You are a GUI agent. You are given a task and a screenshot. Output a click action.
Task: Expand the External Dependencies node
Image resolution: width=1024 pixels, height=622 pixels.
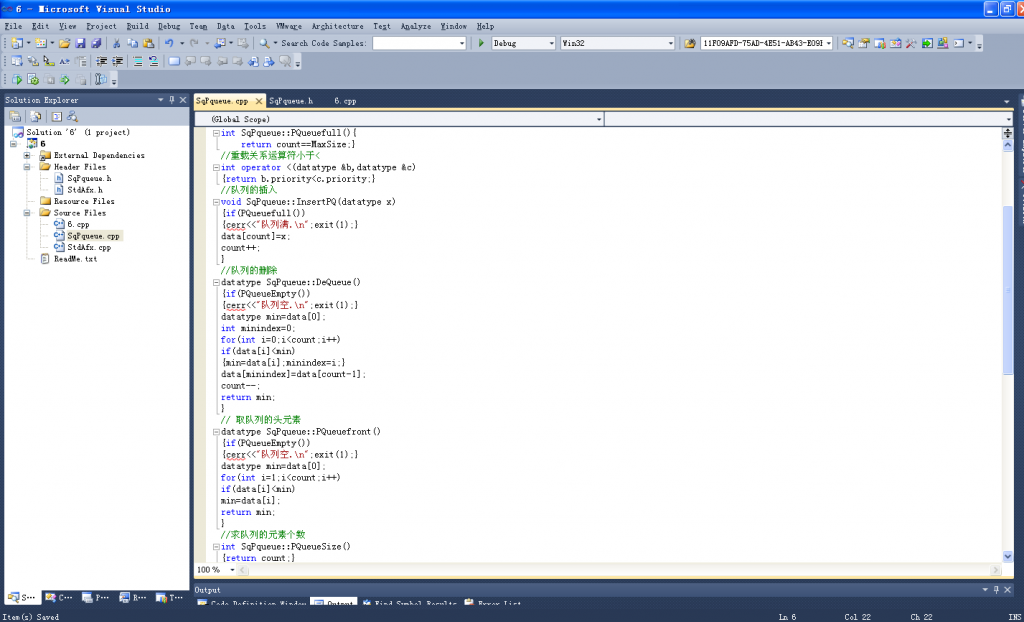coord(26,155)
